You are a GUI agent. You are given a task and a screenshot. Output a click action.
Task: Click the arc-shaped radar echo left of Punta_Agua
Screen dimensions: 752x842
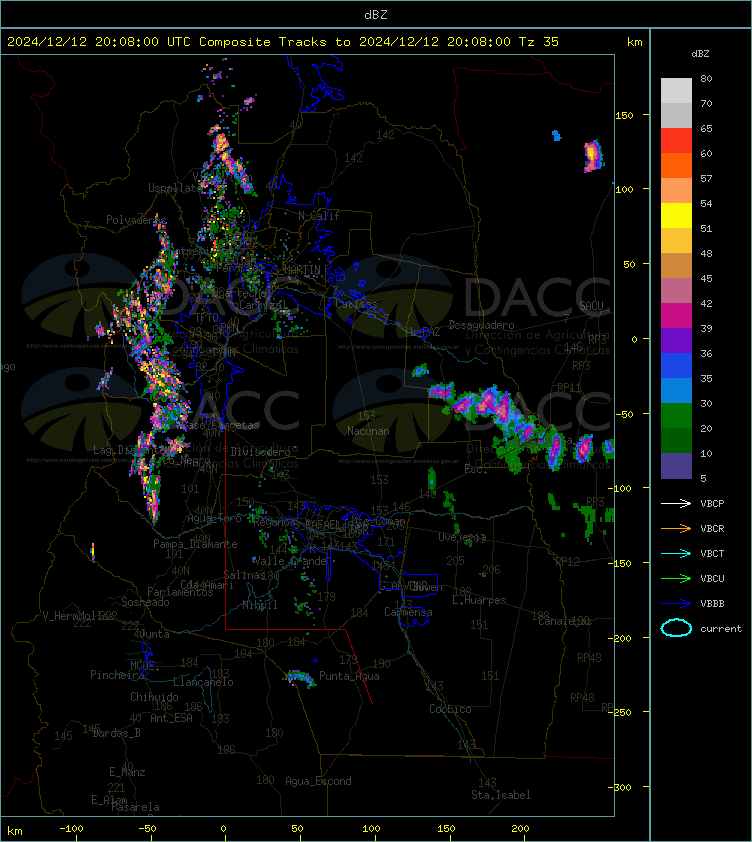(x=300, y=678)
